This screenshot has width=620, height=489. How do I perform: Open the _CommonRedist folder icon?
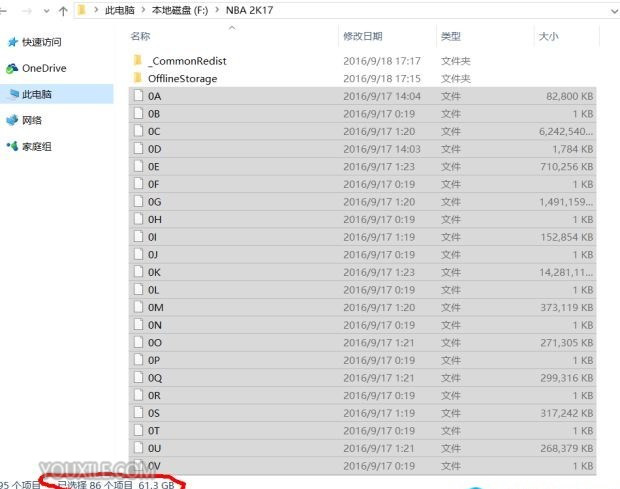tap(138, 61)
